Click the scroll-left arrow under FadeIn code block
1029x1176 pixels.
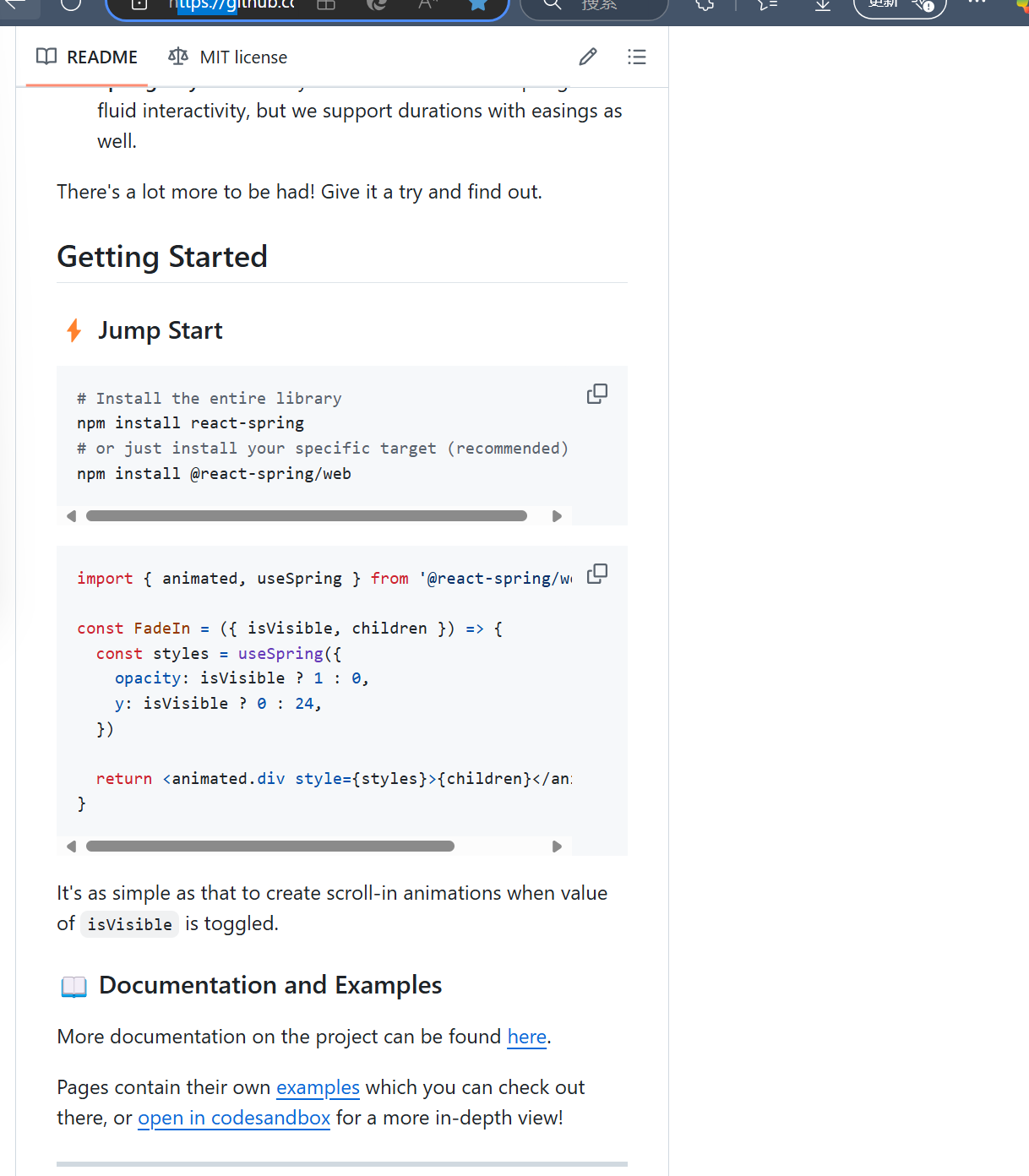71,847
